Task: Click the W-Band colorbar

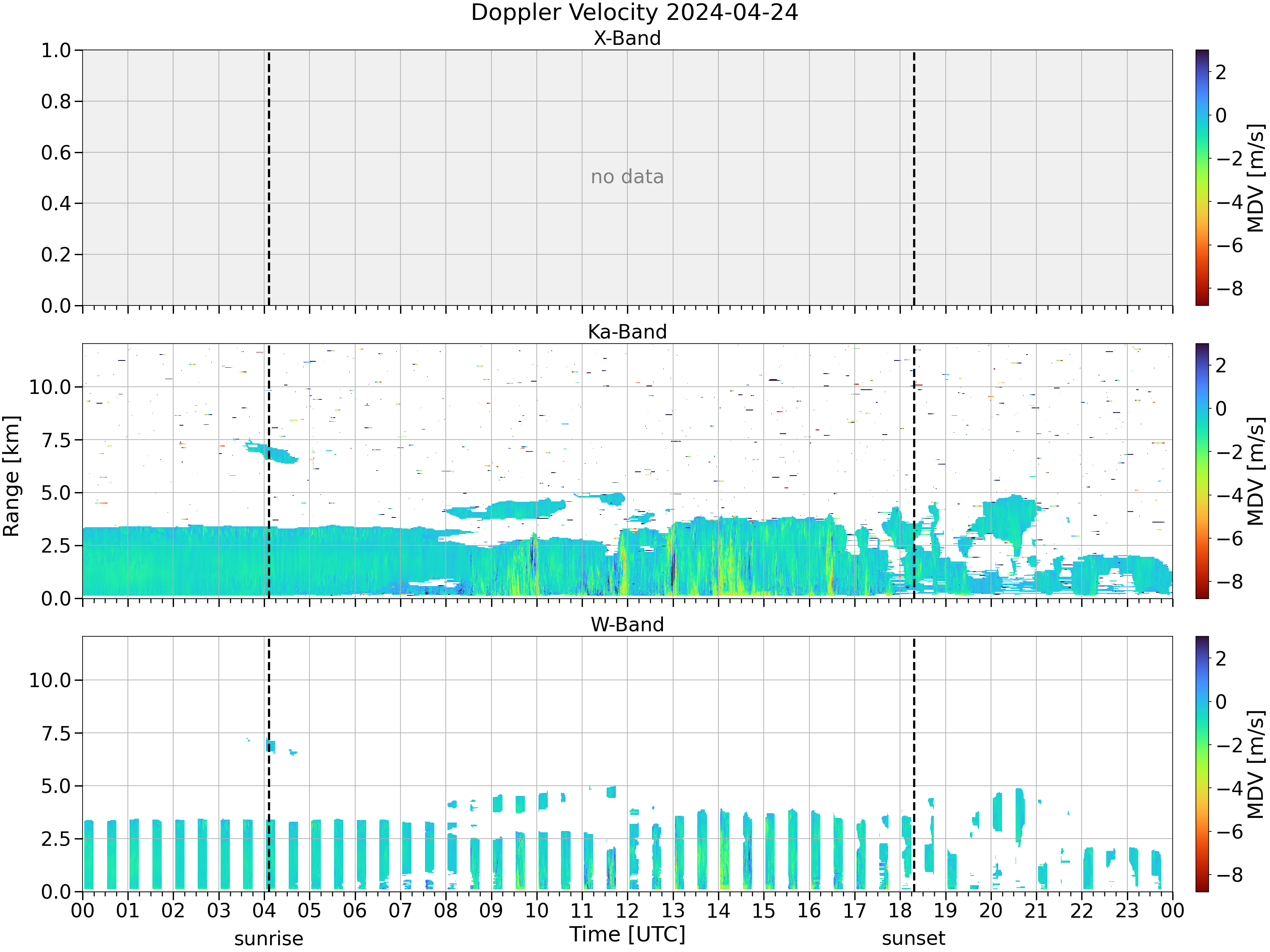Action: pos(1202,764)
